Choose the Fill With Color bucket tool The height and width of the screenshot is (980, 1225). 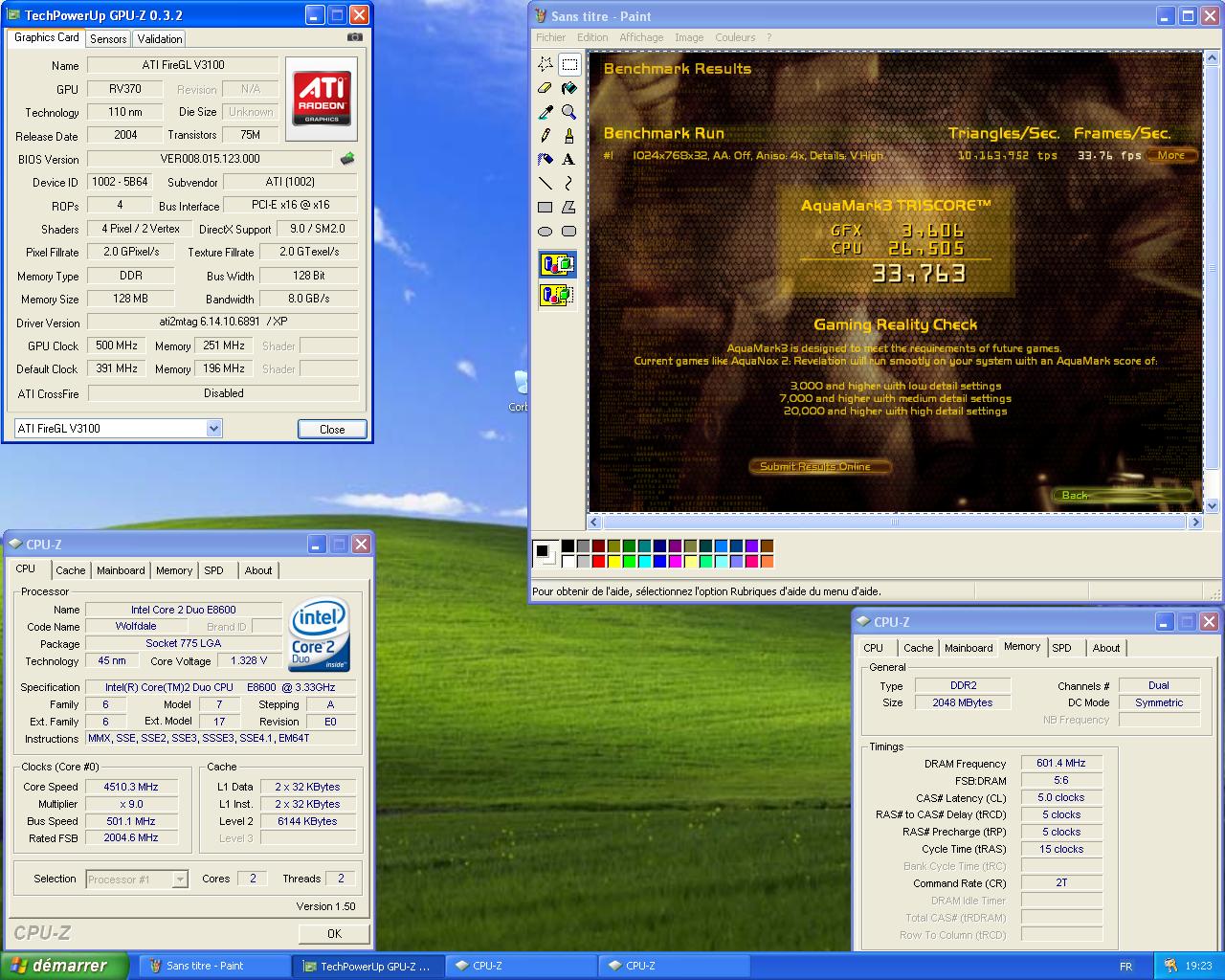tap(569, 88)
